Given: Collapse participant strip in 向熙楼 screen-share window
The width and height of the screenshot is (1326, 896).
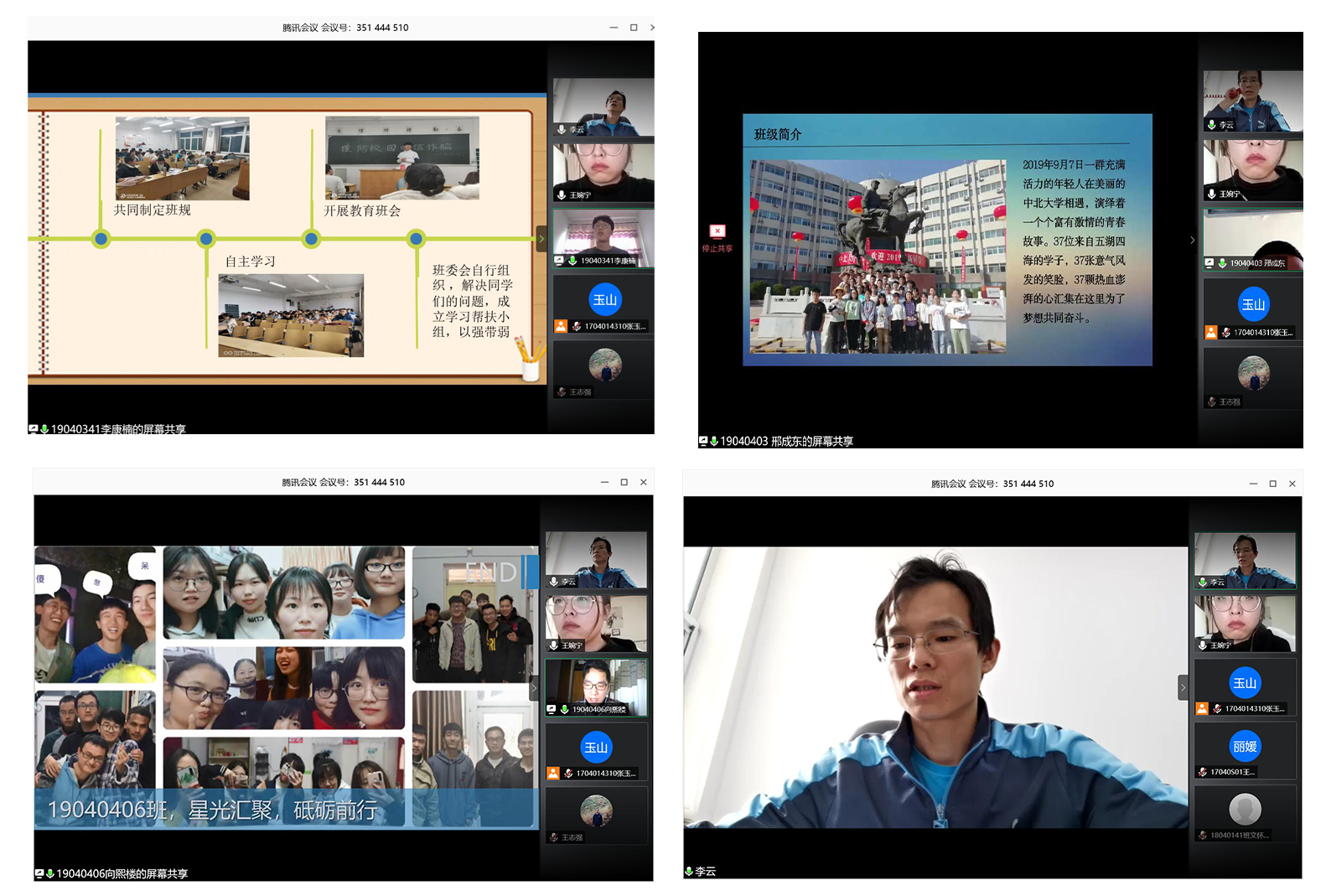Looking at the screenshot, I should tap(534, 688).
